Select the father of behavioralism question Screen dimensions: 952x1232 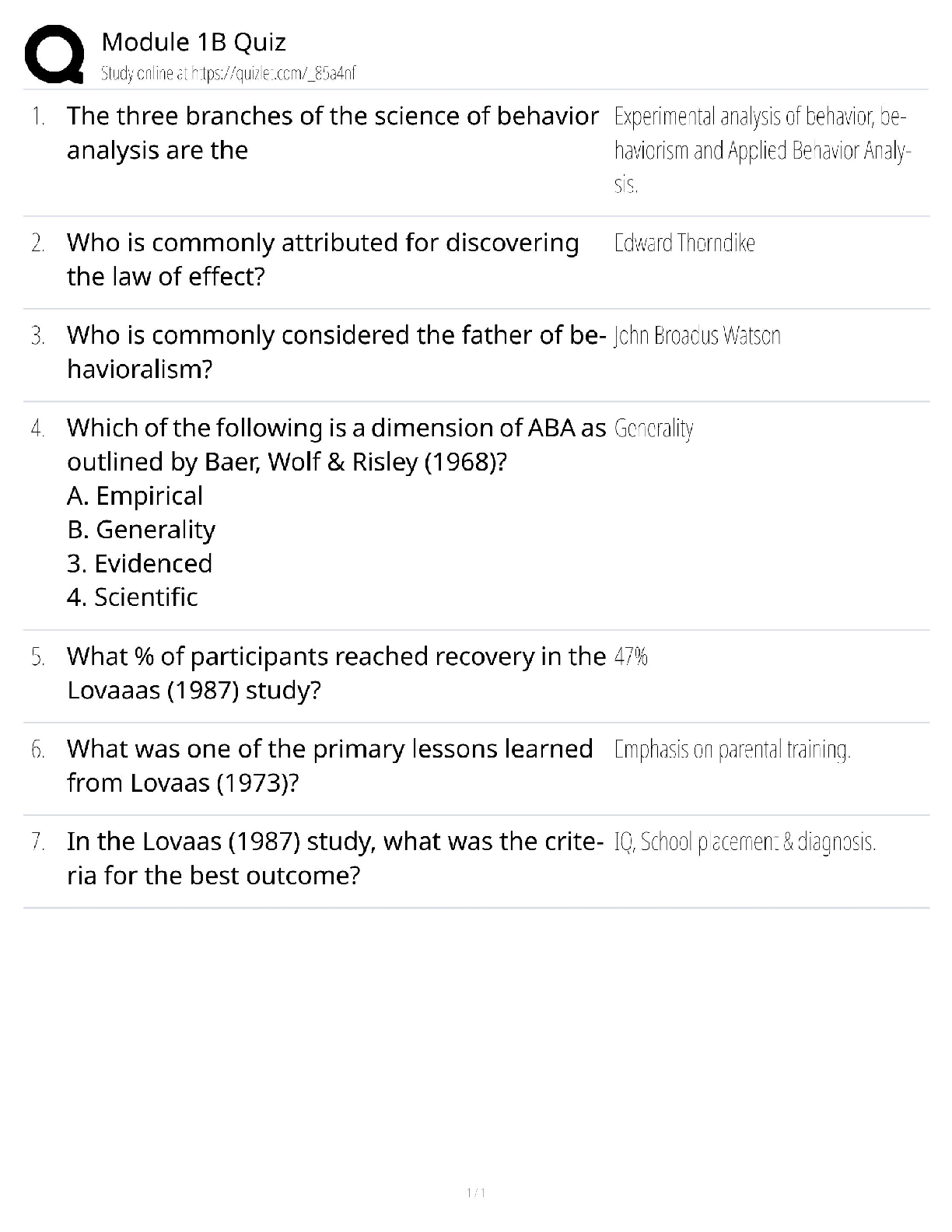pos(336,352)
